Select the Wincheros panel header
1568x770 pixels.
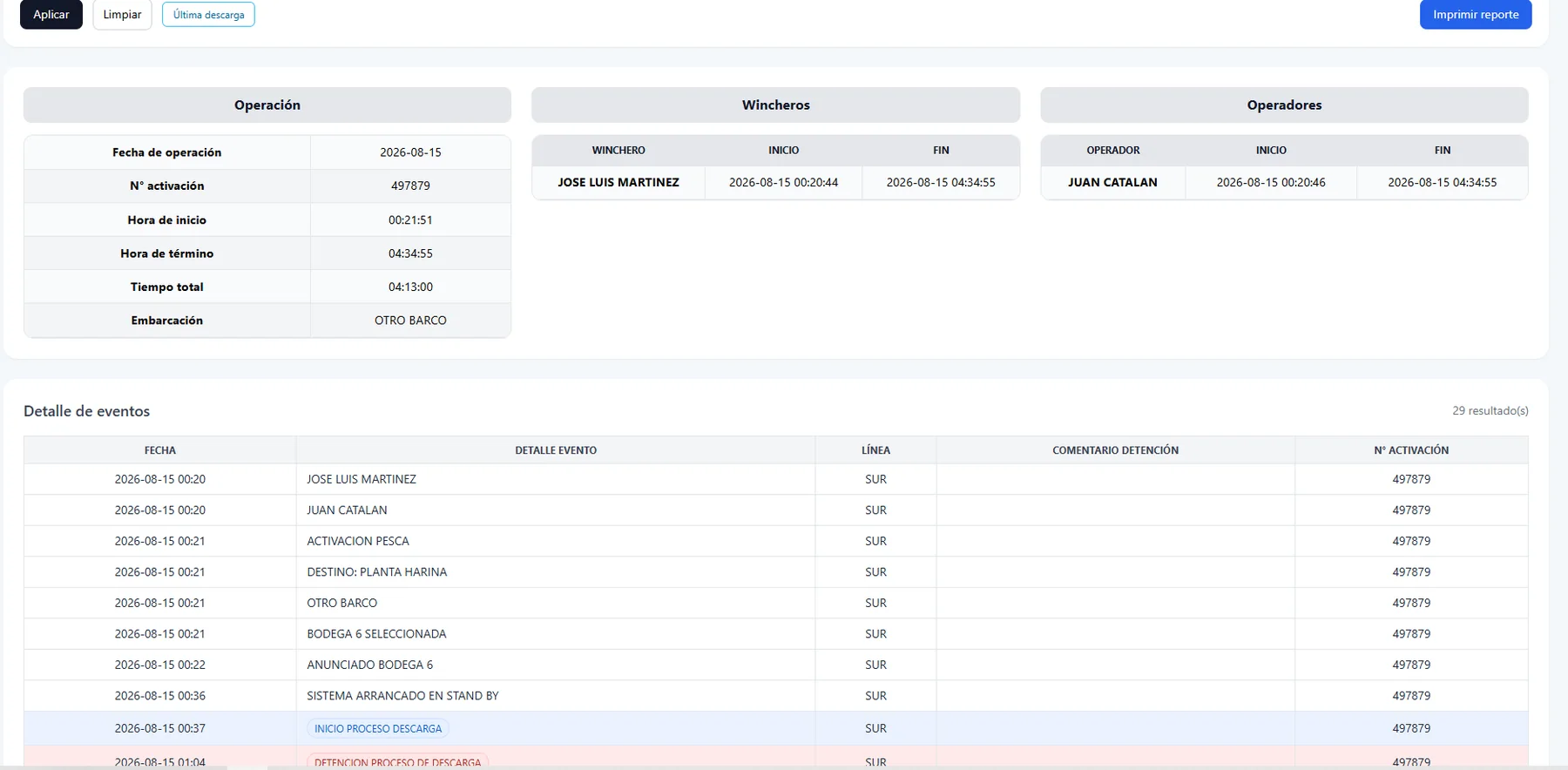tap(776, 105)
